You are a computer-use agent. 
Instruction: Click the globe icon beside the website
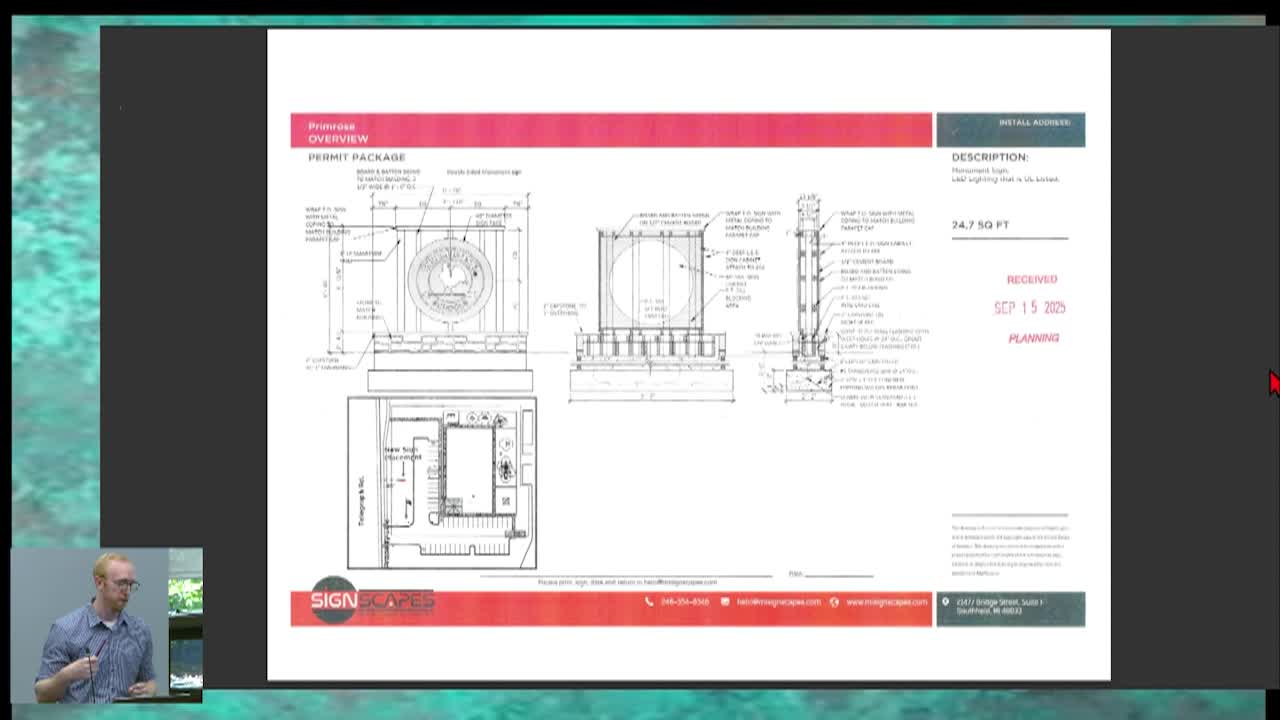834,602
